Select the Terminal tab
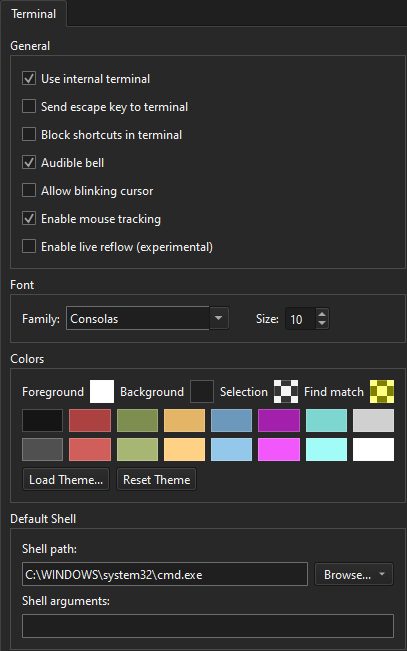This screenshot has width=407, height=651. 33,14
